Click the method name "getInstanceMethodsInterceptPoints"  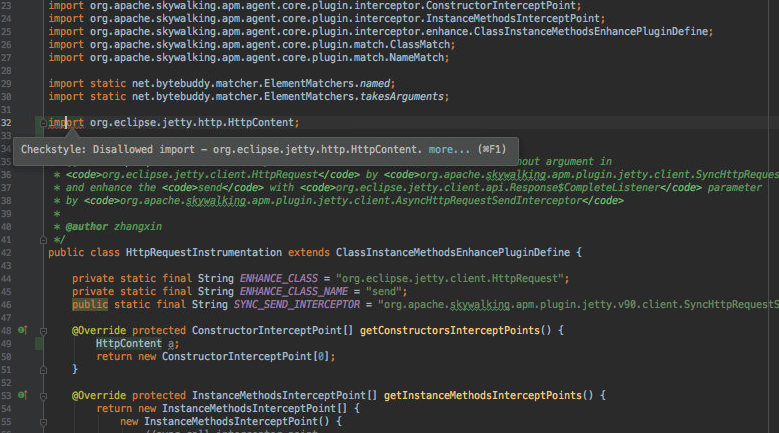pyautogui.click(x=483, y=395)
